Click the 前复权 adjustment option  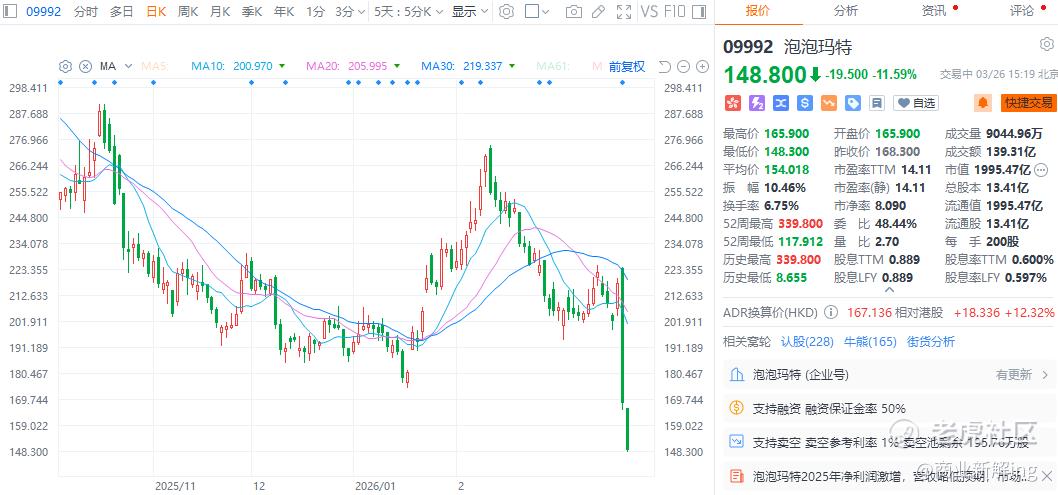(627, 66)
